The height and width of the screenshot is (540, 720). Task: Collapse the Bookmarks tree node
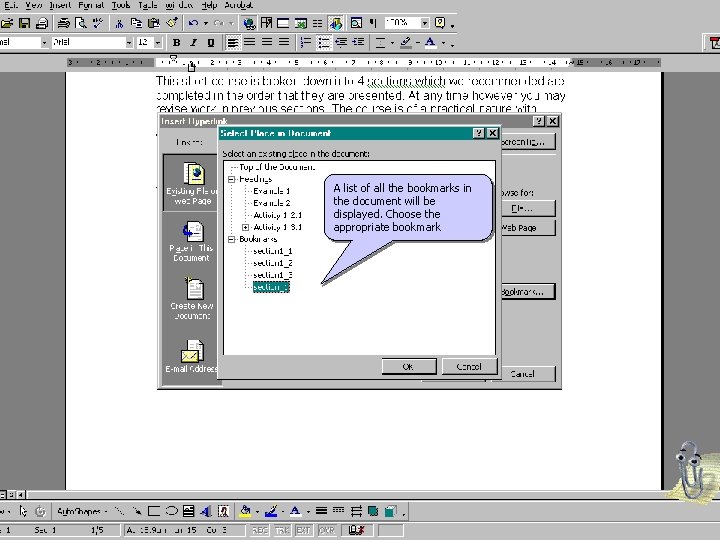(231, 239)
